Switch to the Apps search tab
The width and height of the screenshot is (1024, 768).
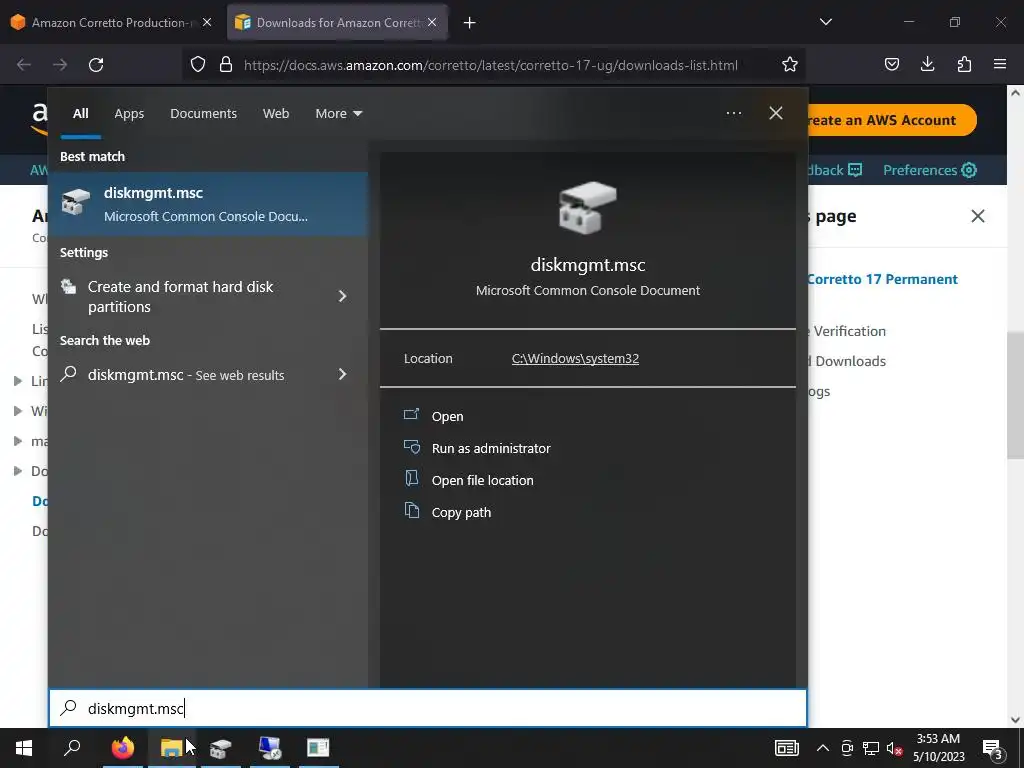coord(129,114)
